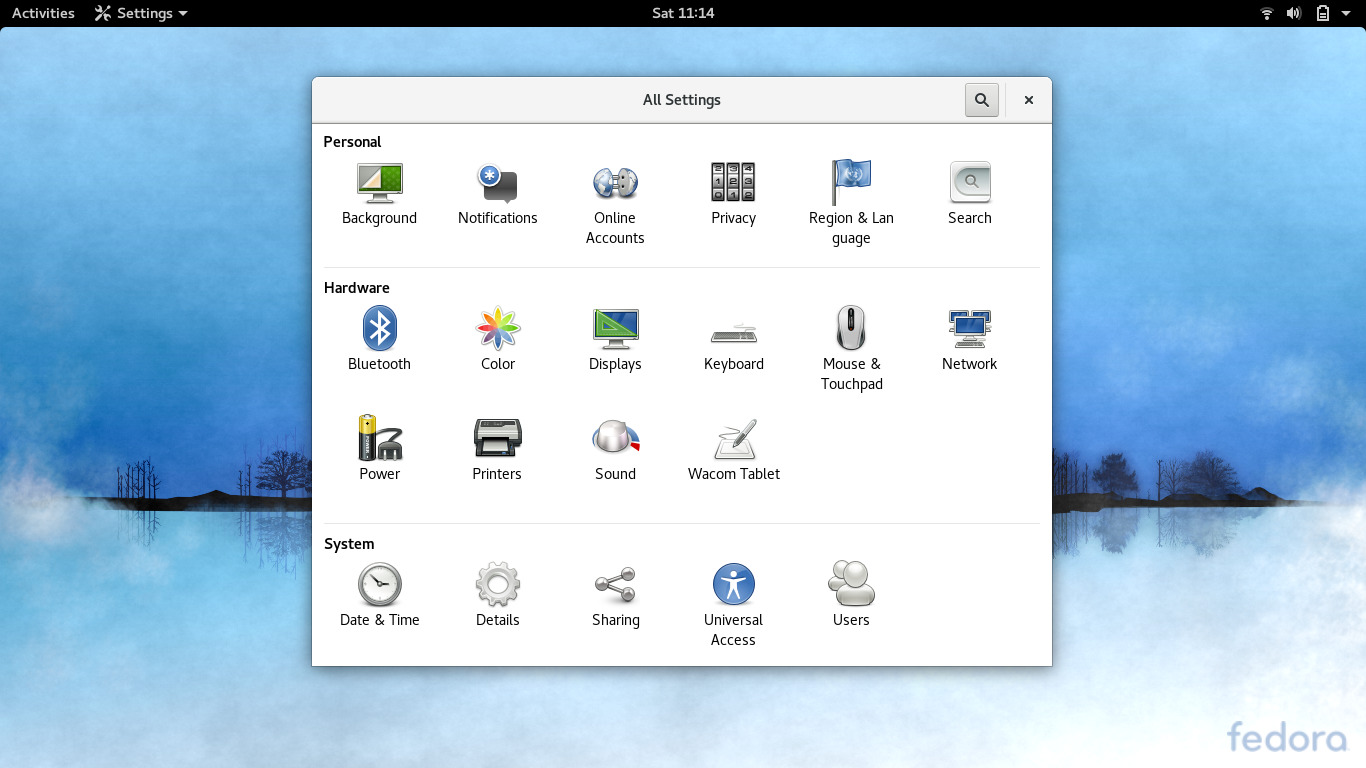Close the All Settings window

click(1029, 100)
